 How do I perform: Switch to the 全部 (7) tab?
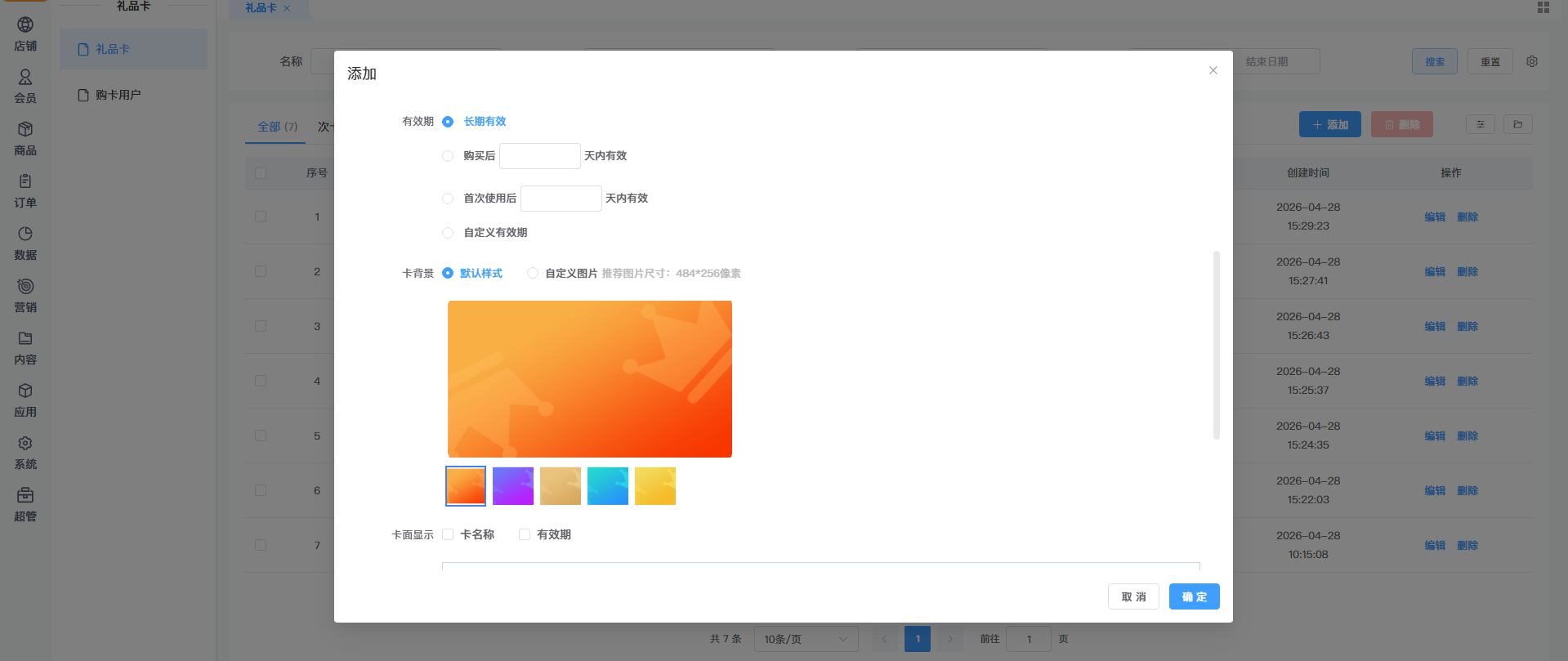(277, 127)
